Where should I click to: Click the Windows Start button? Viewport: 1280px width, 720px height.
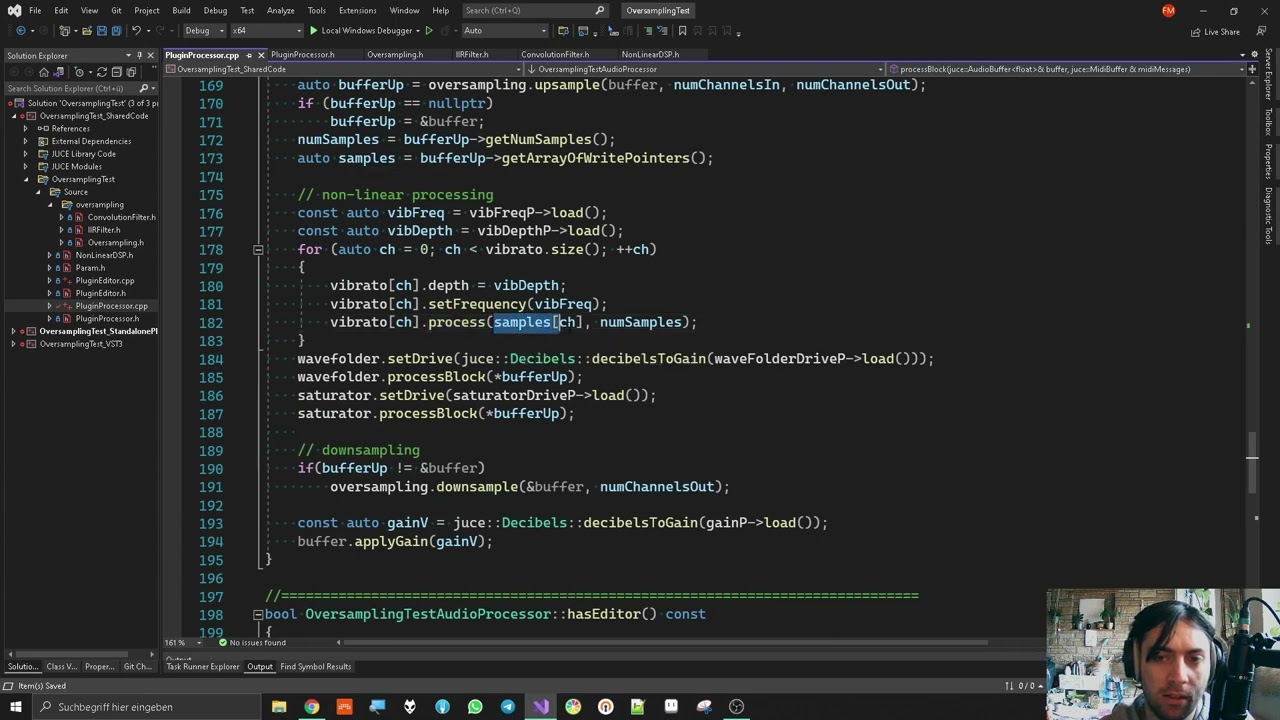point(15,707)
